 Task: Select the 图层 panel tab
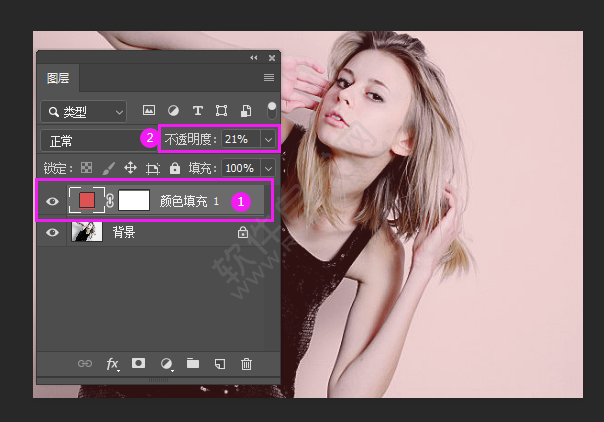[58, 78]
